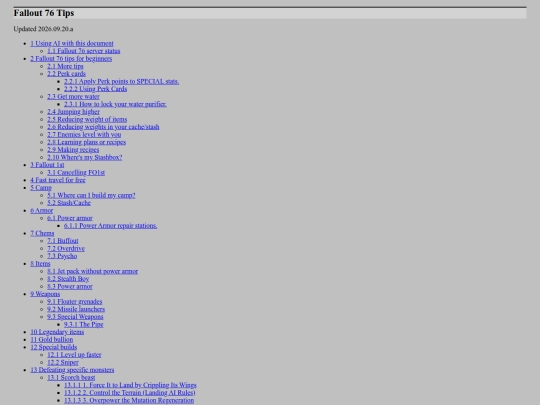Go to '6.1 Power armor' section

click(70, 218)
